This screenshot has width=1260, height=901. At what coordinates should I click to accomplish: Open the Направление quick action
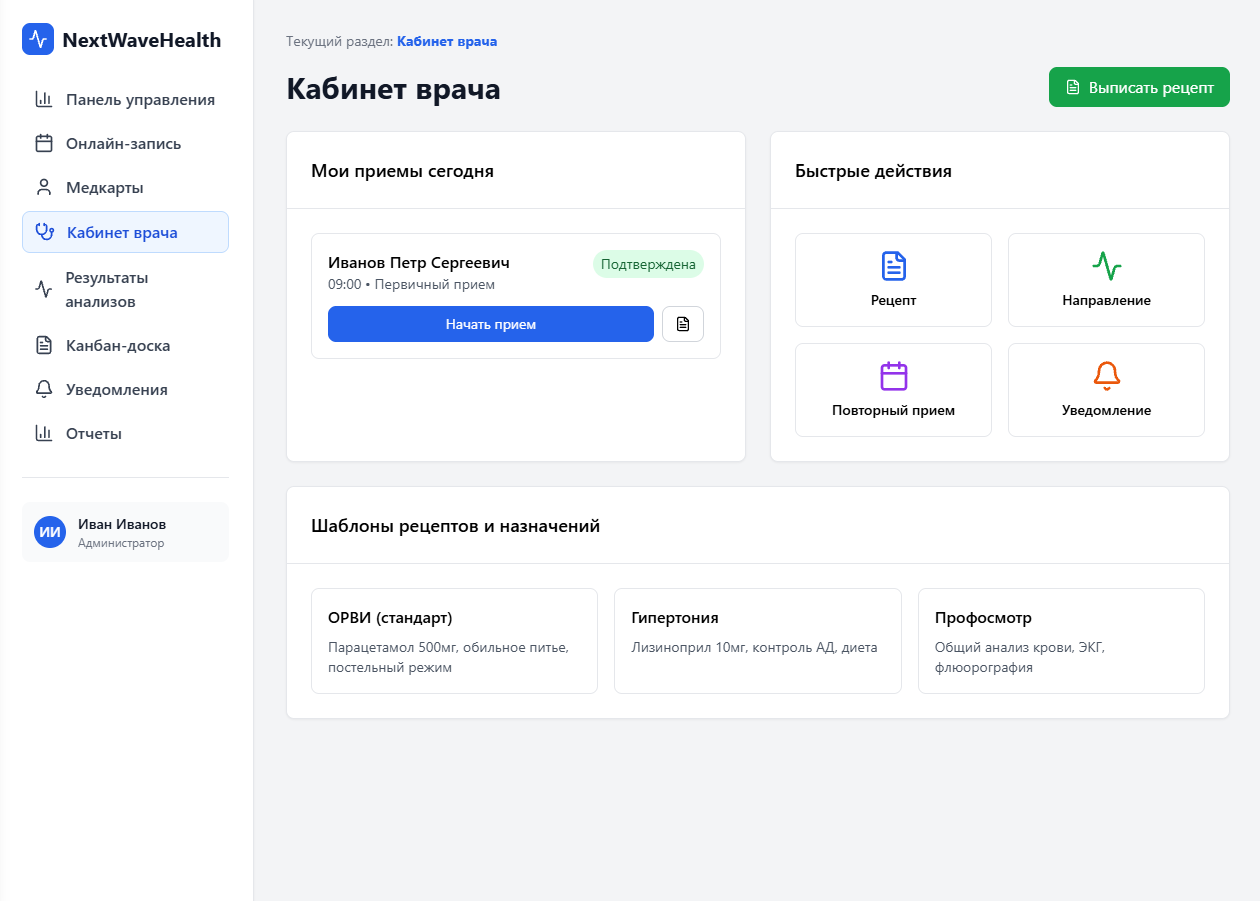(x=1106, y=279)
